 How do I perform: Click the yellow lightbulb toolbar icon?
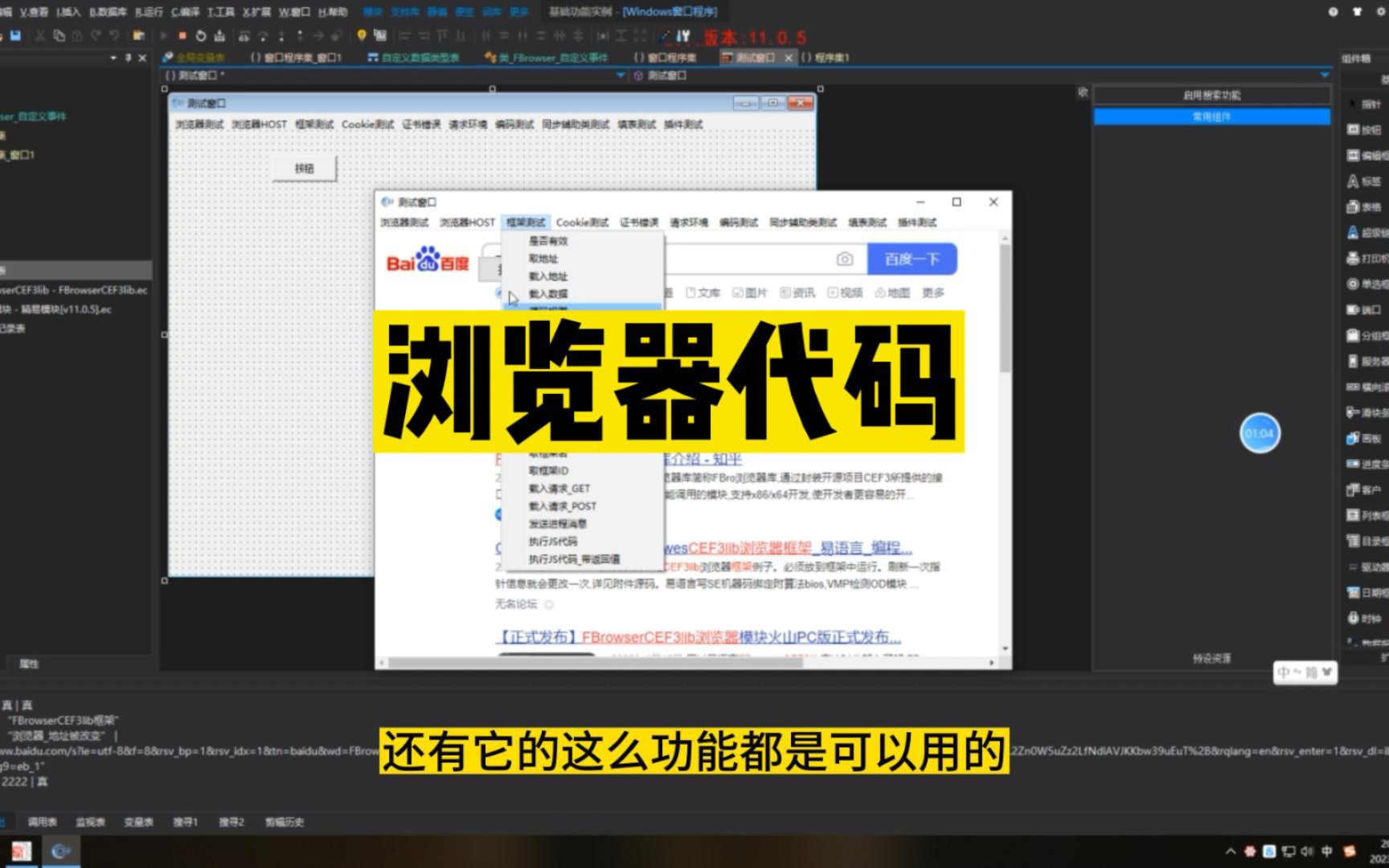(362, 35)
